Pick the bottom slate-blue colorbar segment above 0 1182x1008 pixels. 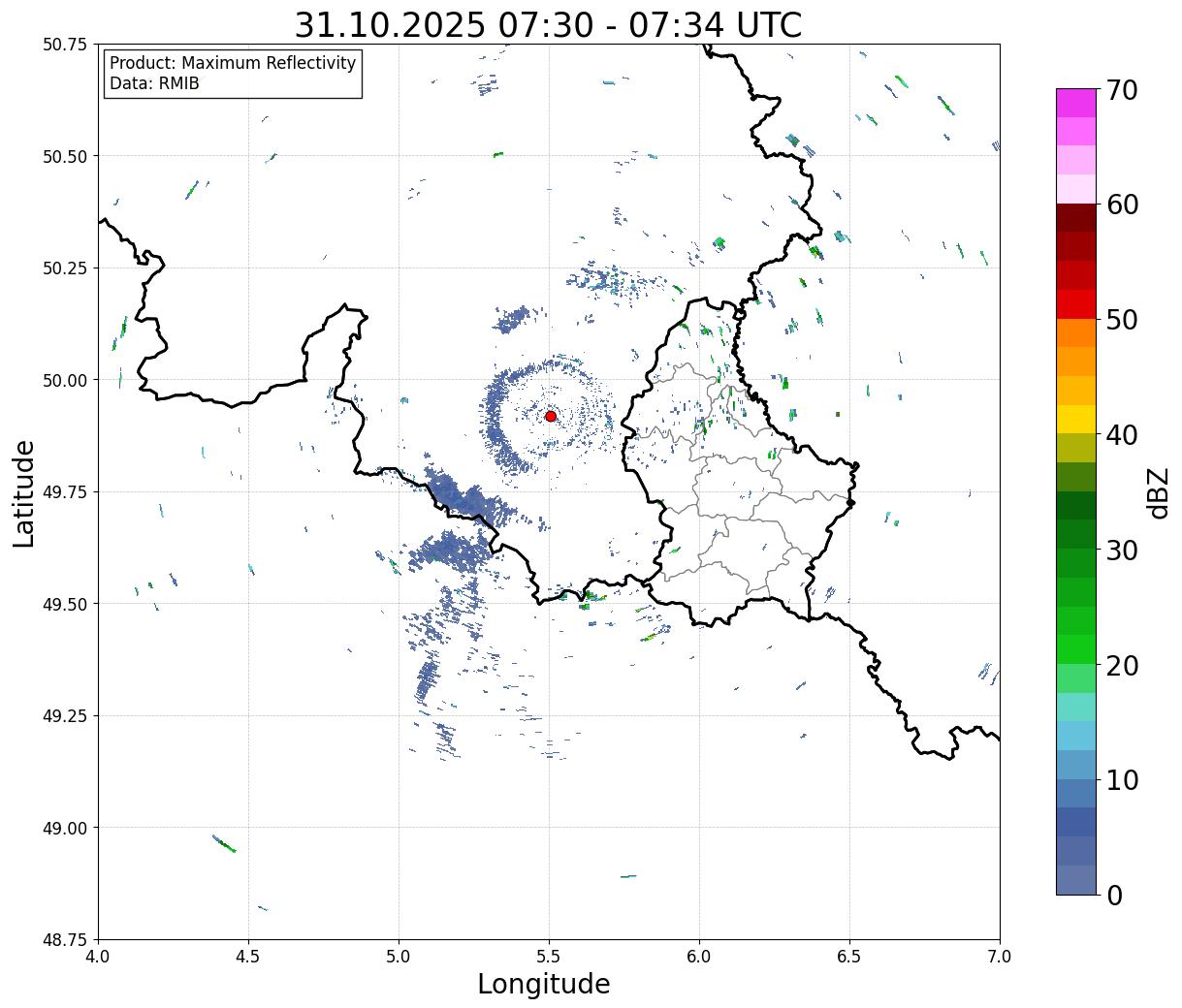[1076, 880]
